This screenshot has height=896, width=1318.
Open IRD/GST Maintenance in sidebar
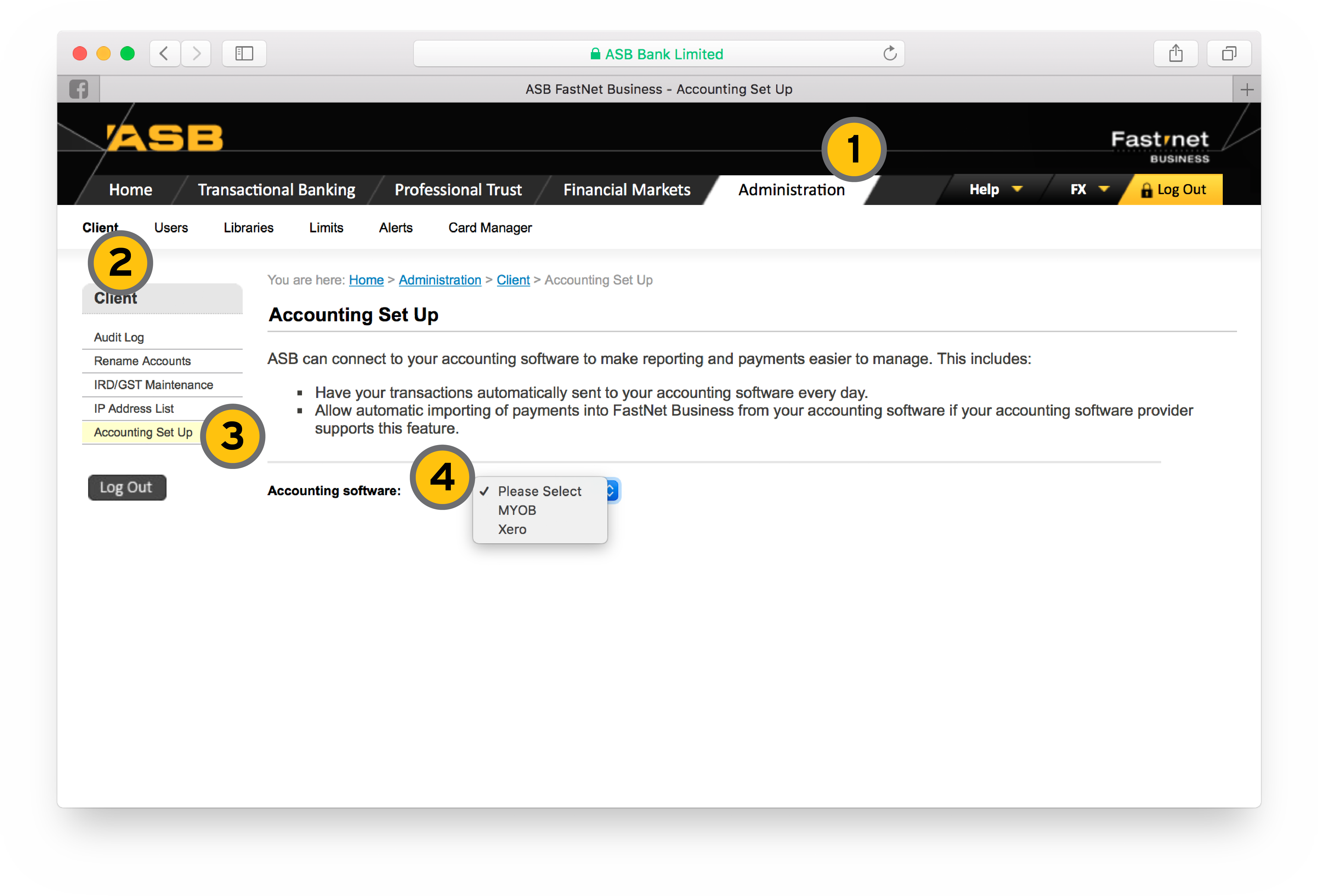[x=153, y=385]
